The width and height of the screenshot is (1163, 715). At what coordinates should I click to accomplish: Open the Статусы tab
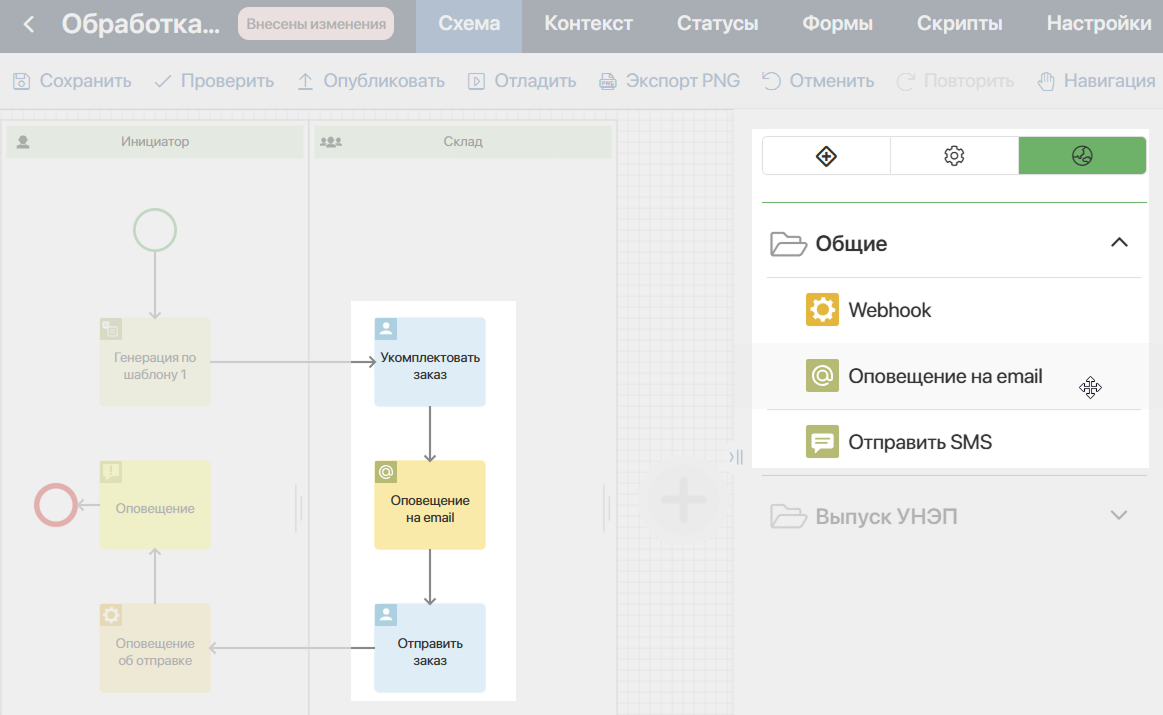[717, 24]
